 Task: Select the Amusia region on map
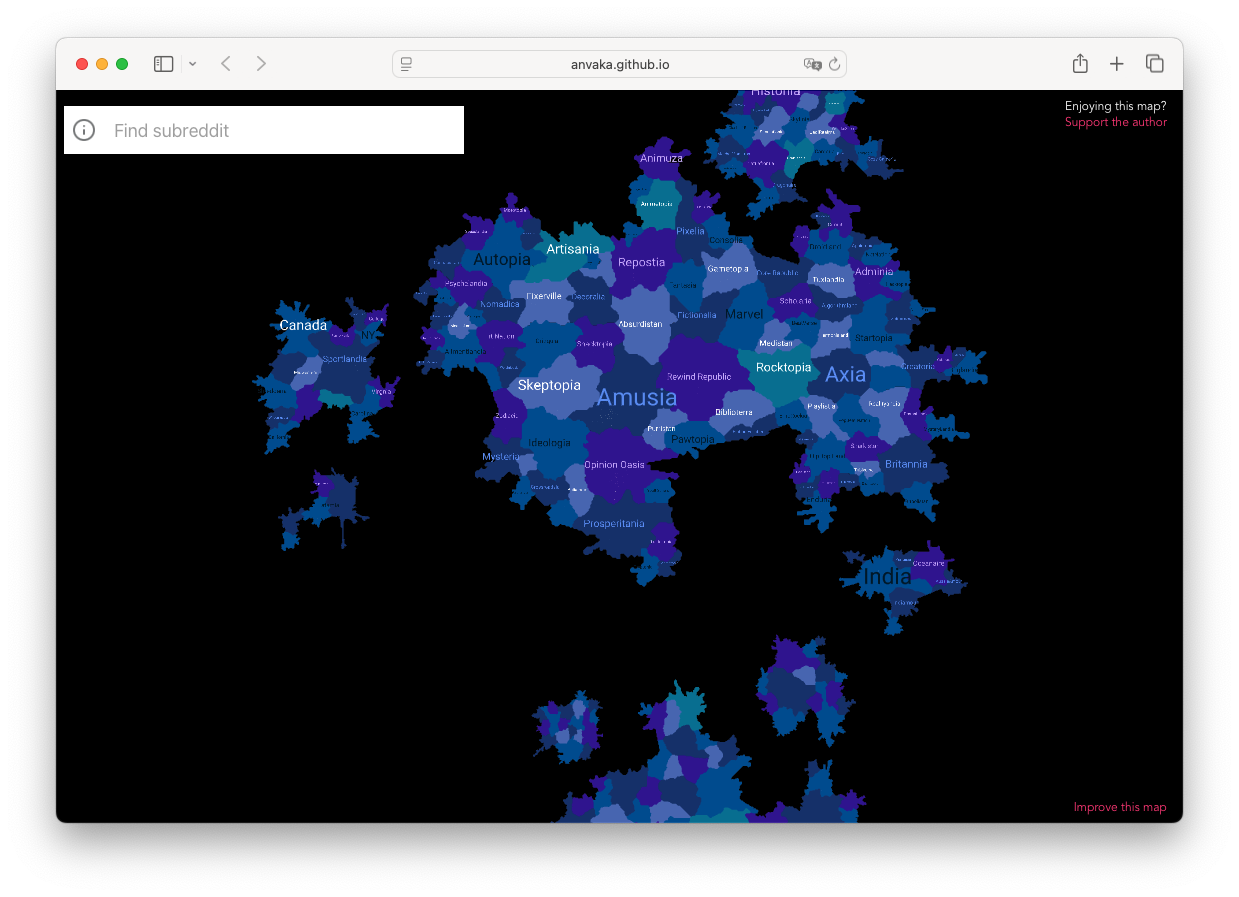point(637,397)
